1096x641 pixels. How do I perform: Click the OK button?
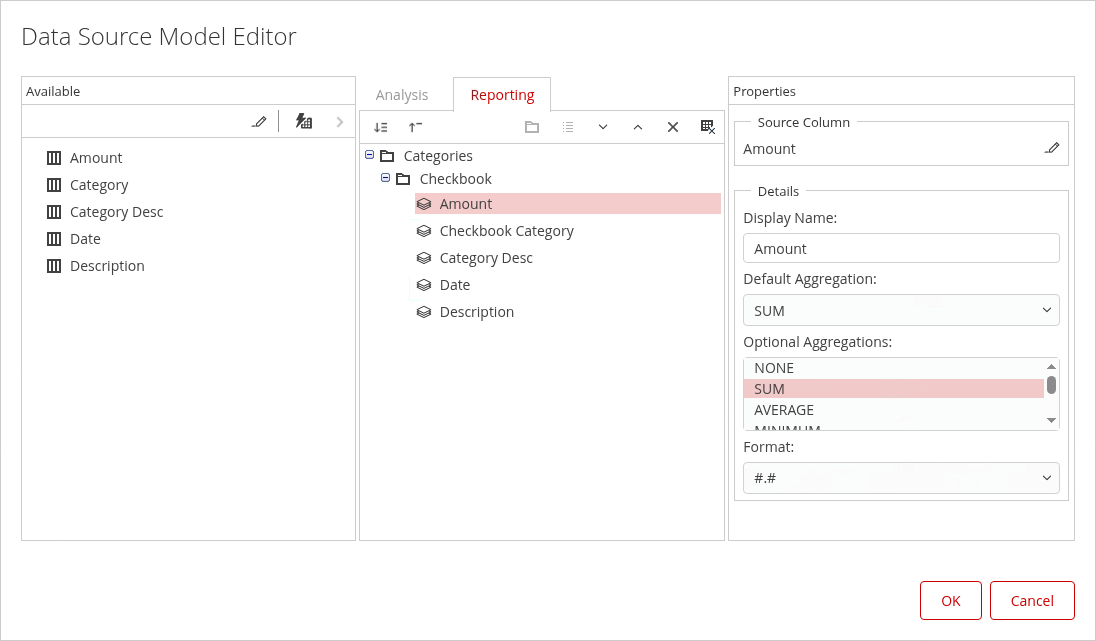(x=950, y=601)
